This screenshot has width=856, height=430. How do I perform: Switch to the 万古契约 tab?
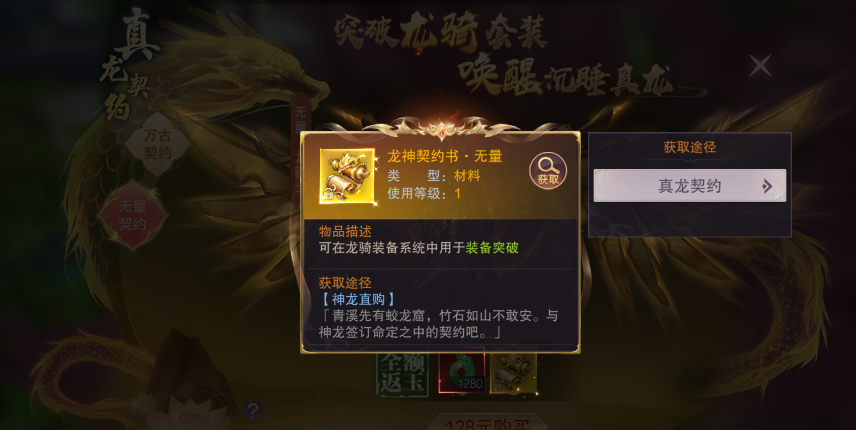tap(157, 144)
